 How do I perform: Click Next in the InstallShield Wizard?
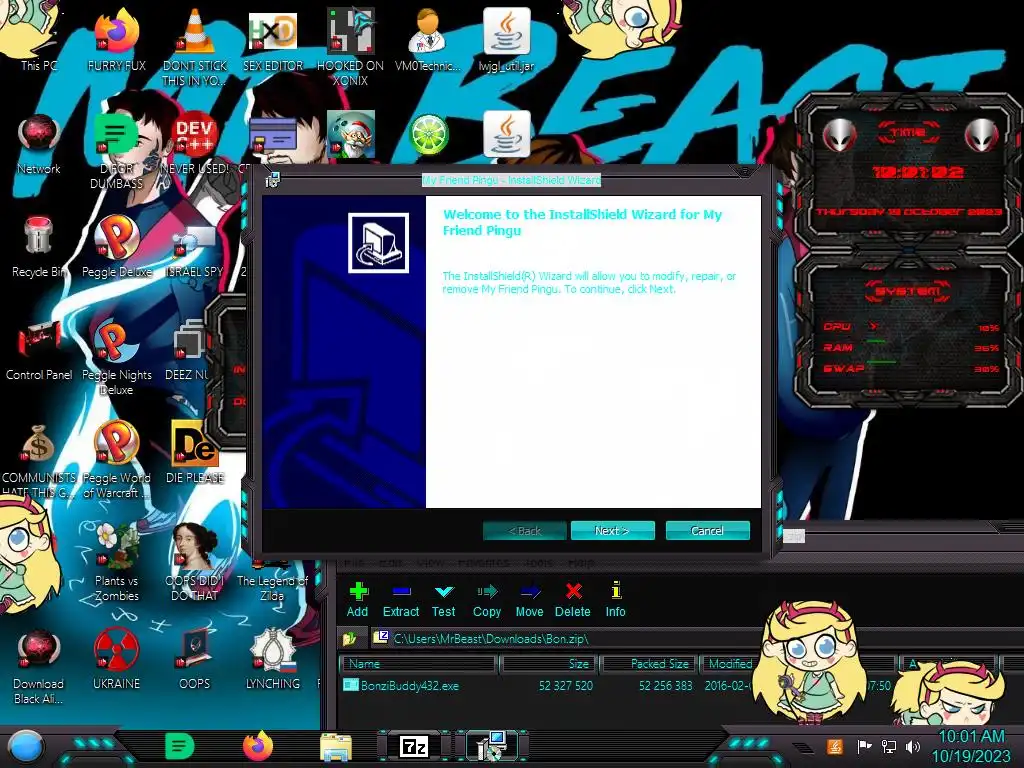point(613,530)
